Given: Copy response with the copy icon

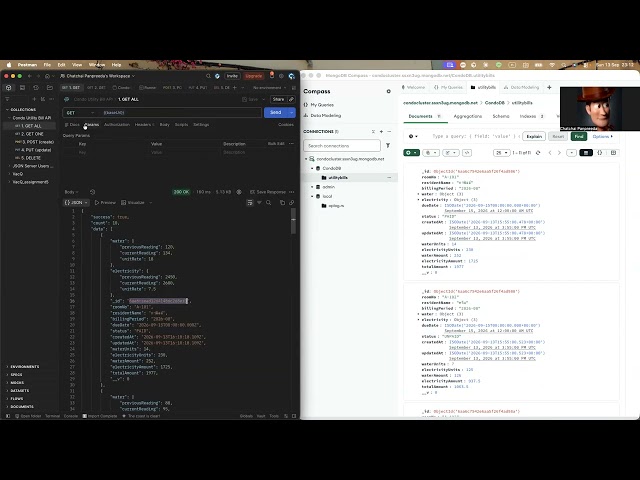Looking at the screenshot, I should [x=282, y=202].
